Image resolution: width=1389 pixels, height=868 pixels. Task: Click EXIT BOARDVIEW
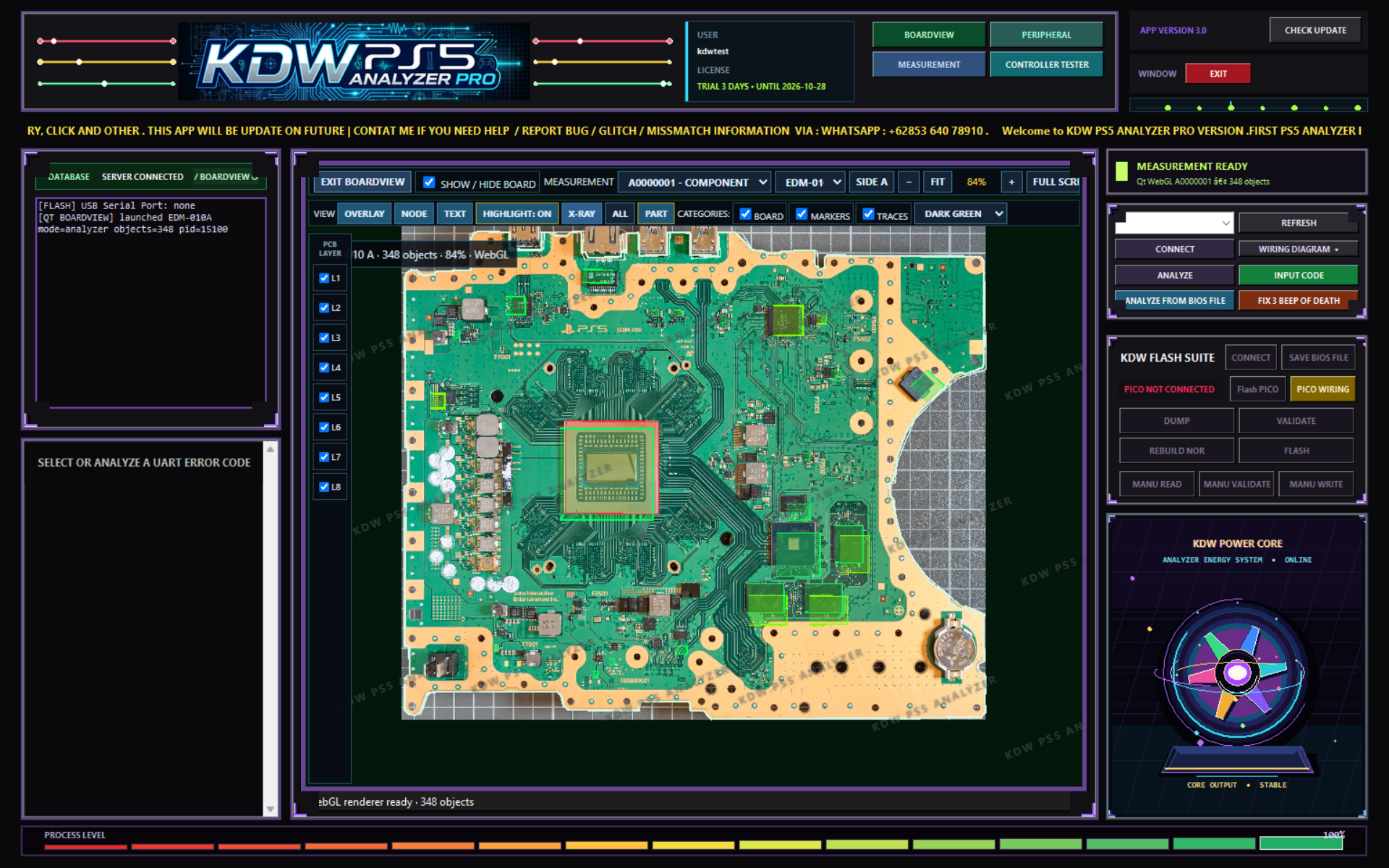[362, 182]
